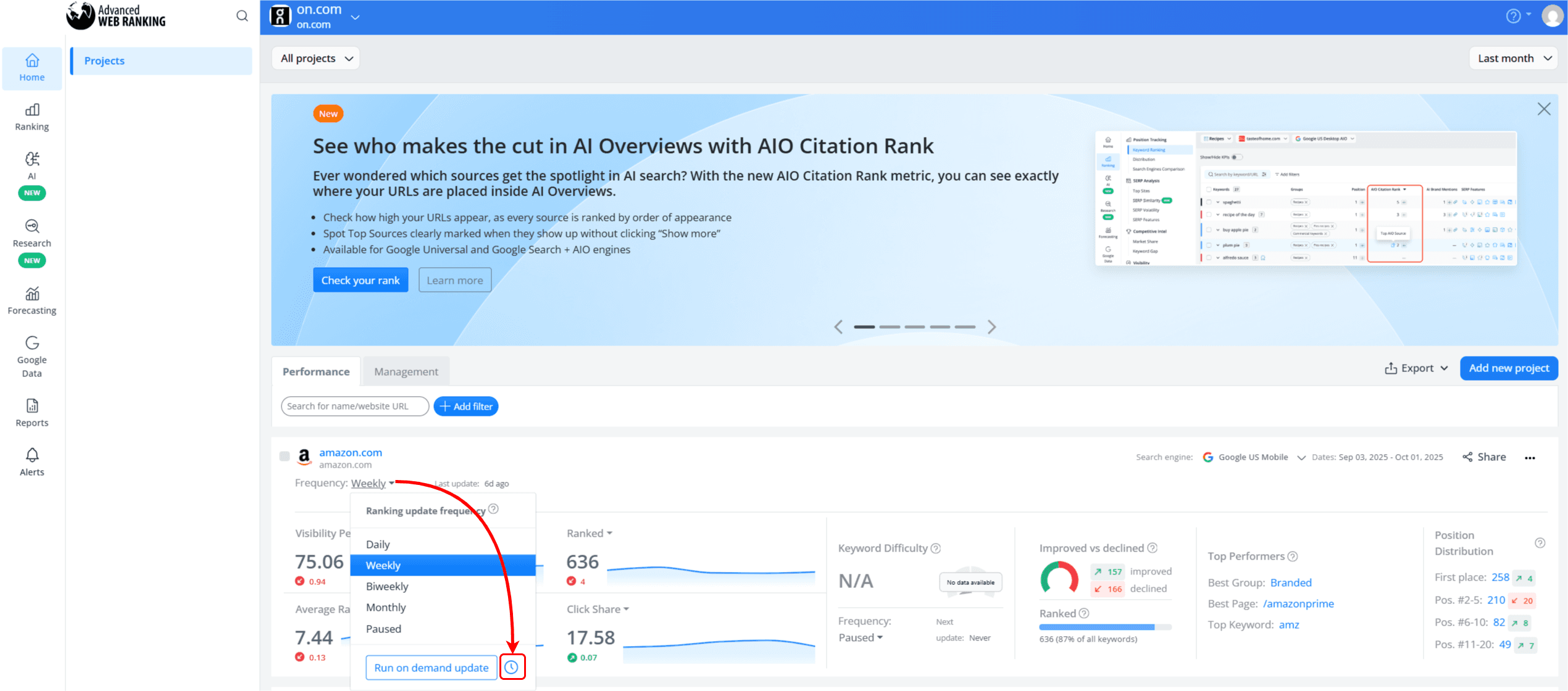Image resolution: width=1568 pixels, height=691 pixels.
Task: Click the banner product screenshot thumbnail
Action: click(x=1306, y=198)
